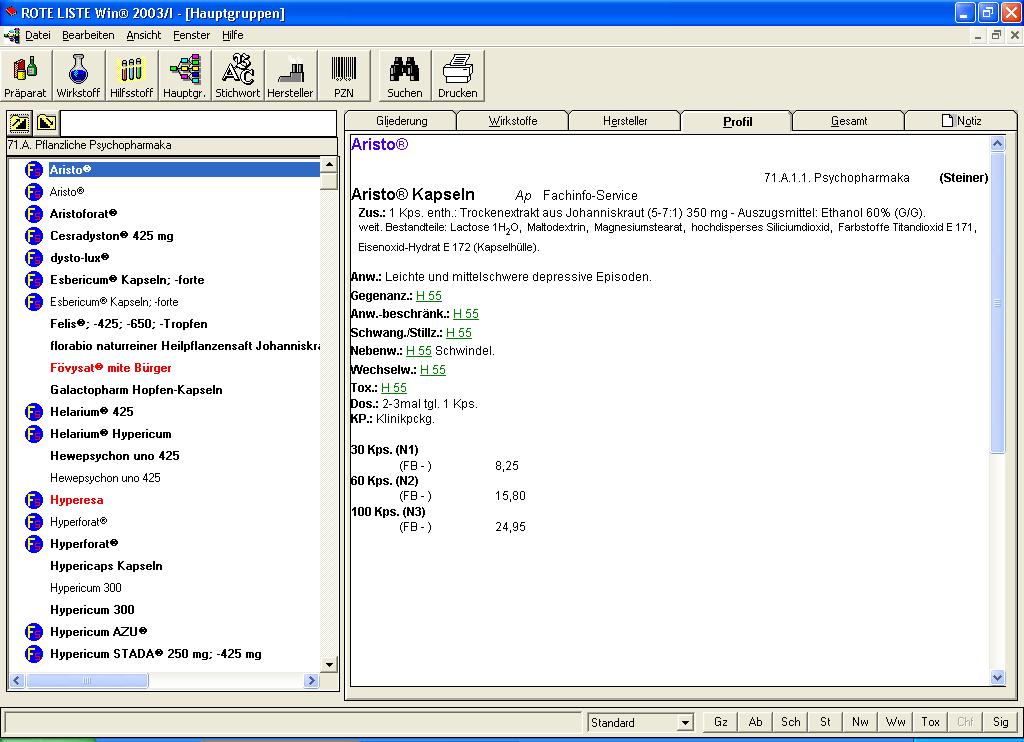
Task: Click the PZN barcode icon
Action: point(344,76)
